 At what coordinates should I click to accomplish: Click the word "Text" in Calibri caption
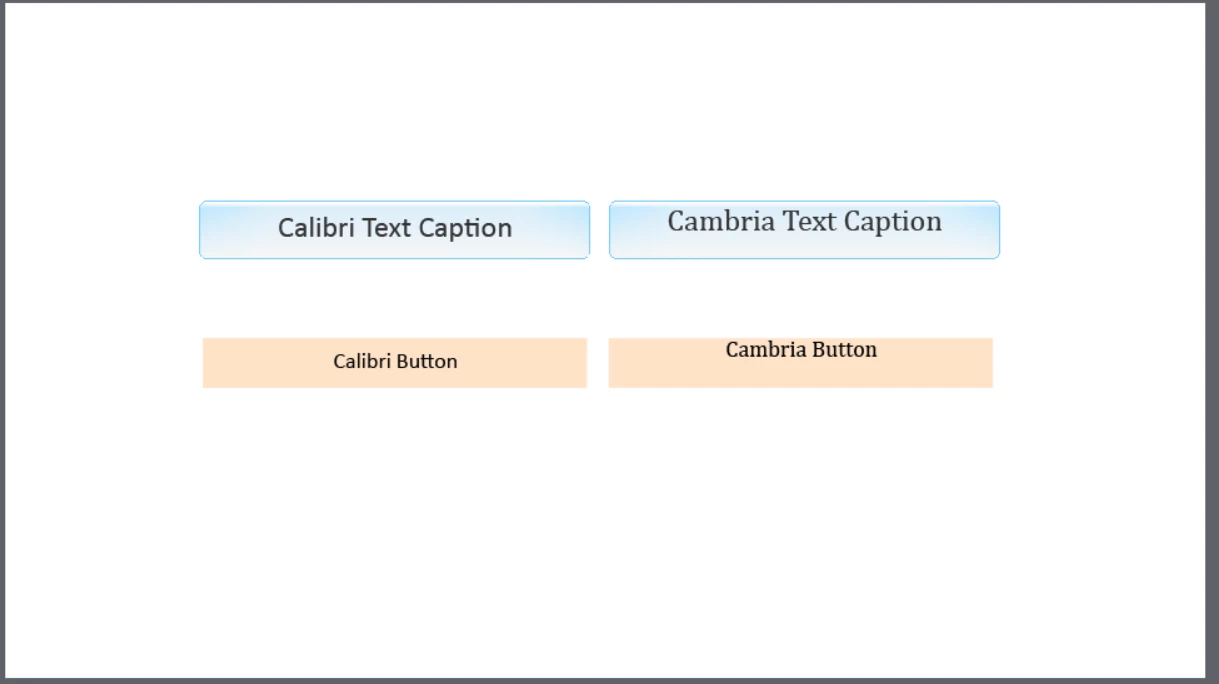coord(386,228)
